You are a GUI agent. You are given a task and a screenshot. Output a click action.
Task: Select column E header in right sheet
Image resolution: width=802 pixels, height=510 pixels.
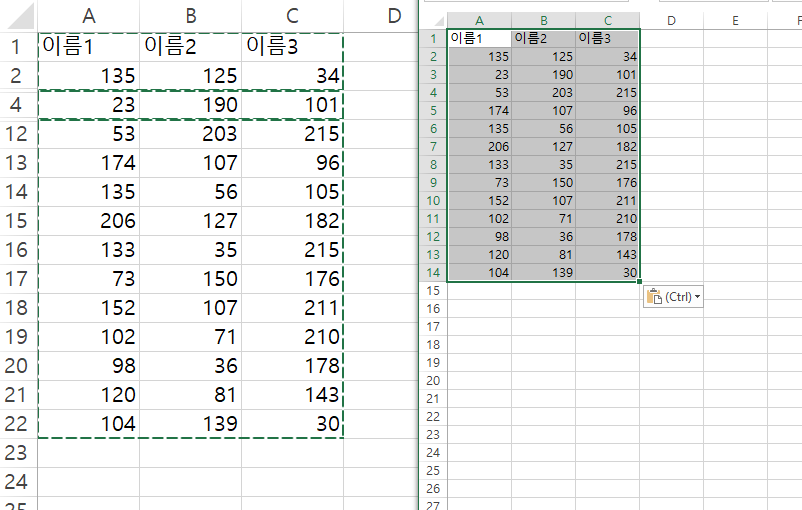pos(735,20)
